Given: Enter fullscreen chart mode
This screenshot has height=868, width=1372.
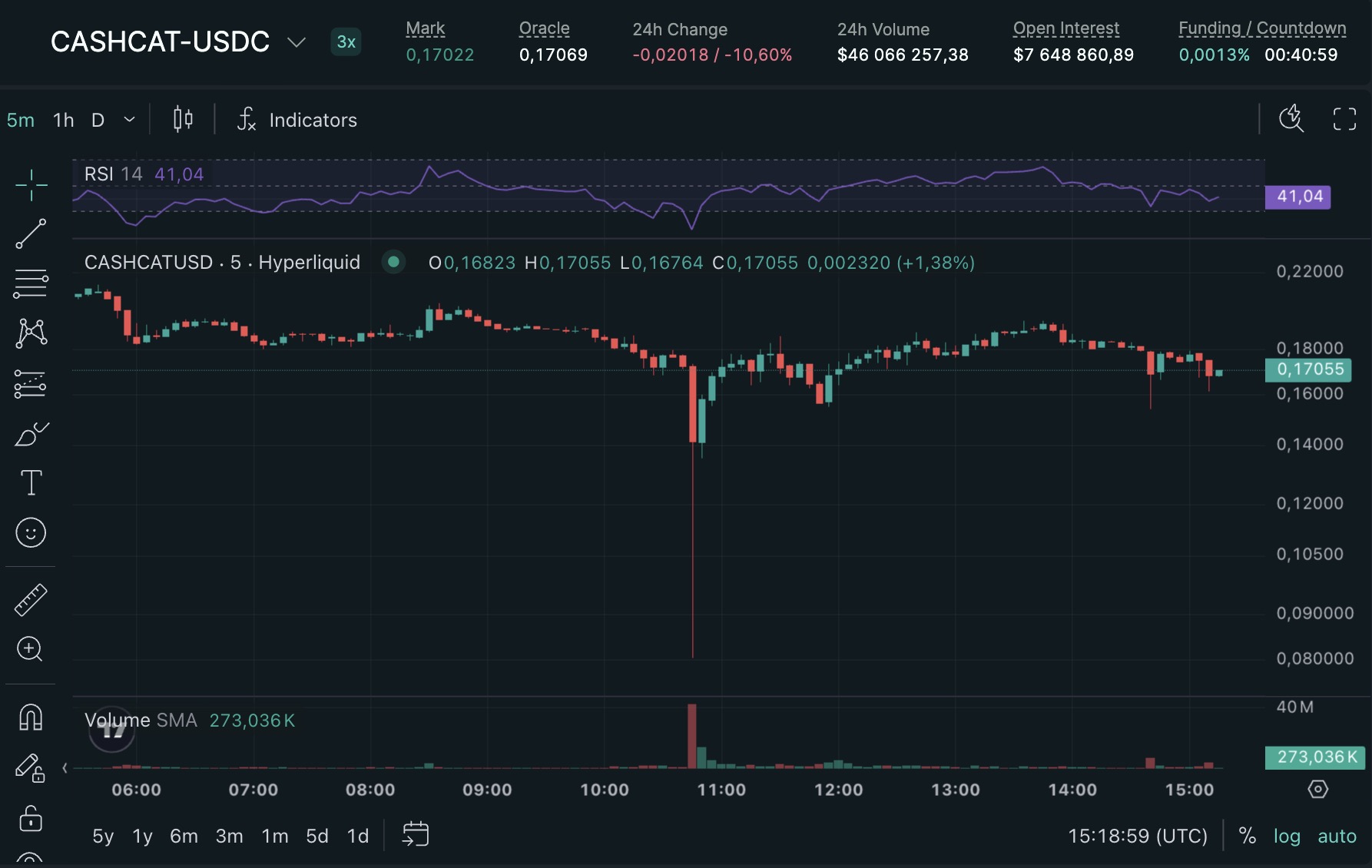Looking at the screenshot, I should (1344, 119).
